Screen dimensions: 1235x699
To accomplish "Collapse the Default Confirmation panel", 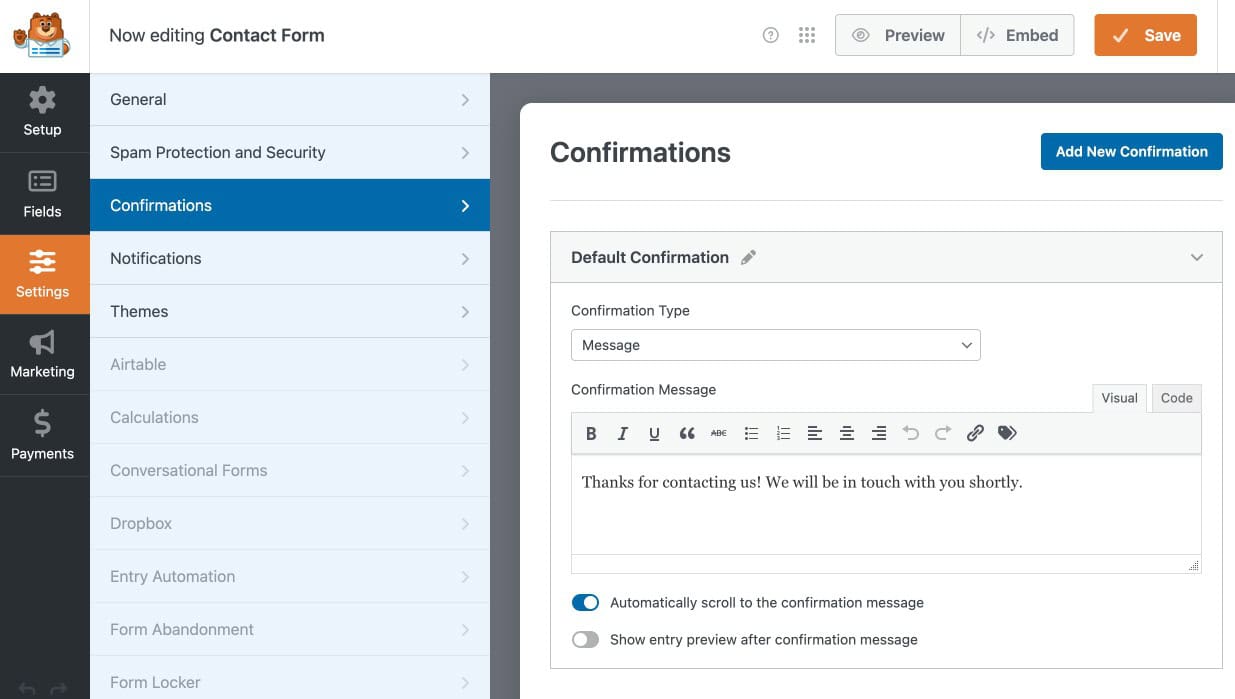I will point(1197,257).
